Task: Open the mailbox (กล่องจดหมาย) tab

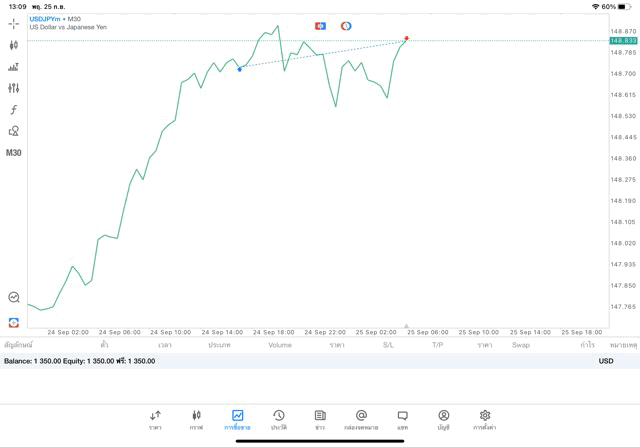Action: [361, 420]
